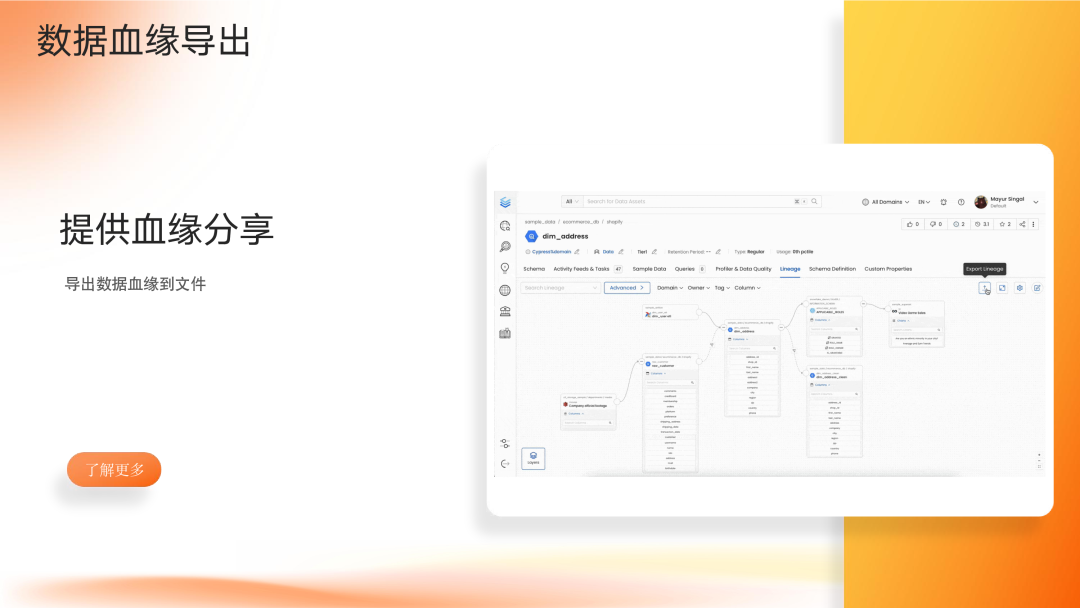Open the Settings sliders icon in sidebar
Image resolution: width=1080 pixels, height=608 pixels.
[x=505, y=443]
